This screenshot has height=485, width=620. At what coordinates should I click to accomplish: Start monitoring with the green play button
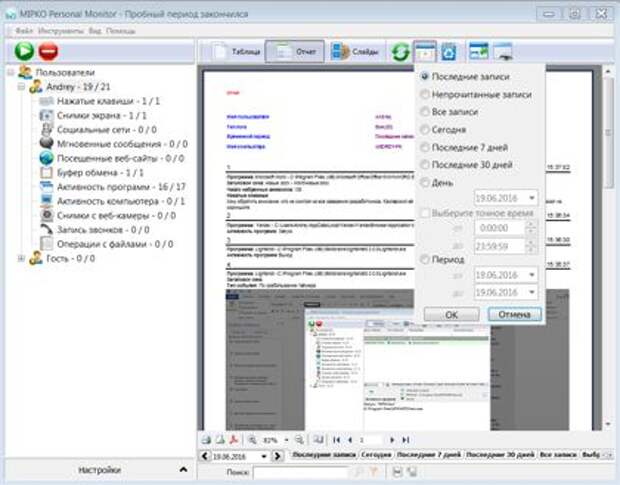pos(24,51)
